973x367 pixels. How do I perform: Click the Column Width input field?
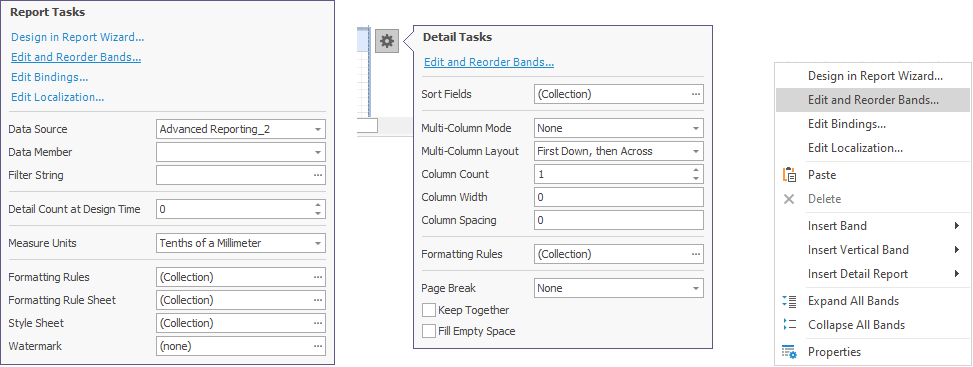pos(619,197)
